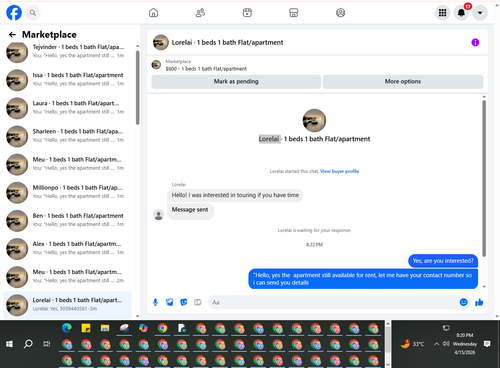Image resolution: width=500 pixels, height=368 pixels.
Task: Click the volume speaker tray icon
Action: 446,344
